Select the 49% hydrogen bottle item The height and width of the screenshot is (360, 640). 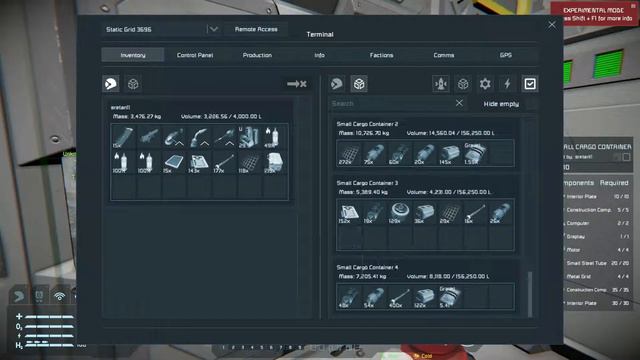click(275, 137)
